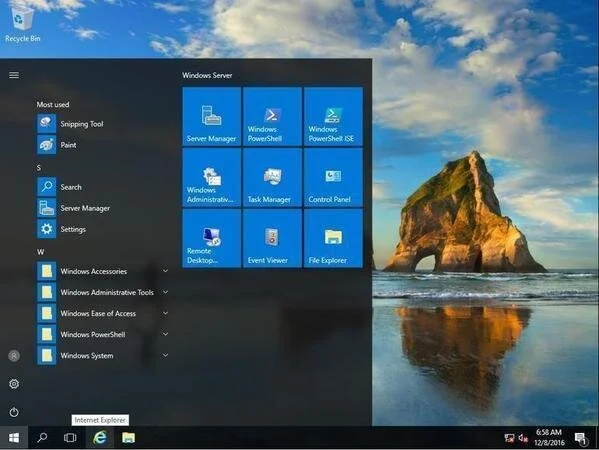The image size is (599, 450).
Task: Expand the Windows Administrative Tools chevron
Action: (165, 292)
